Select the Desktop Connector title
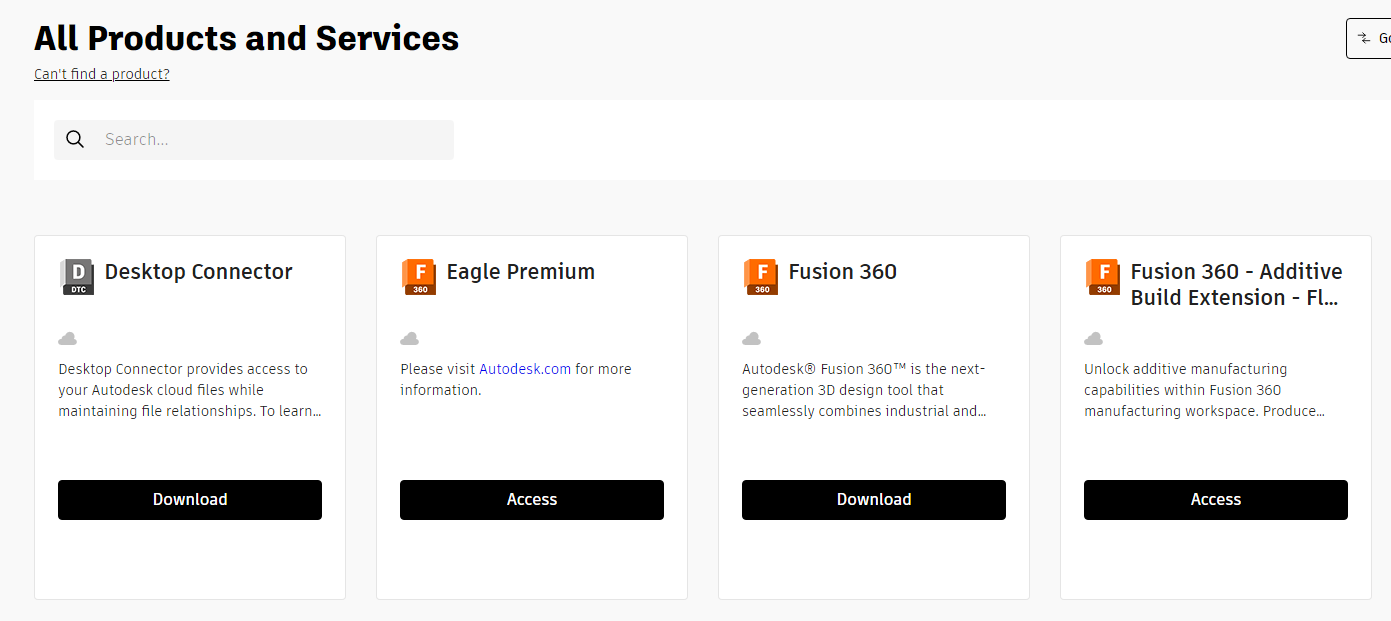The image size is (1391, 621). (199, 272)
